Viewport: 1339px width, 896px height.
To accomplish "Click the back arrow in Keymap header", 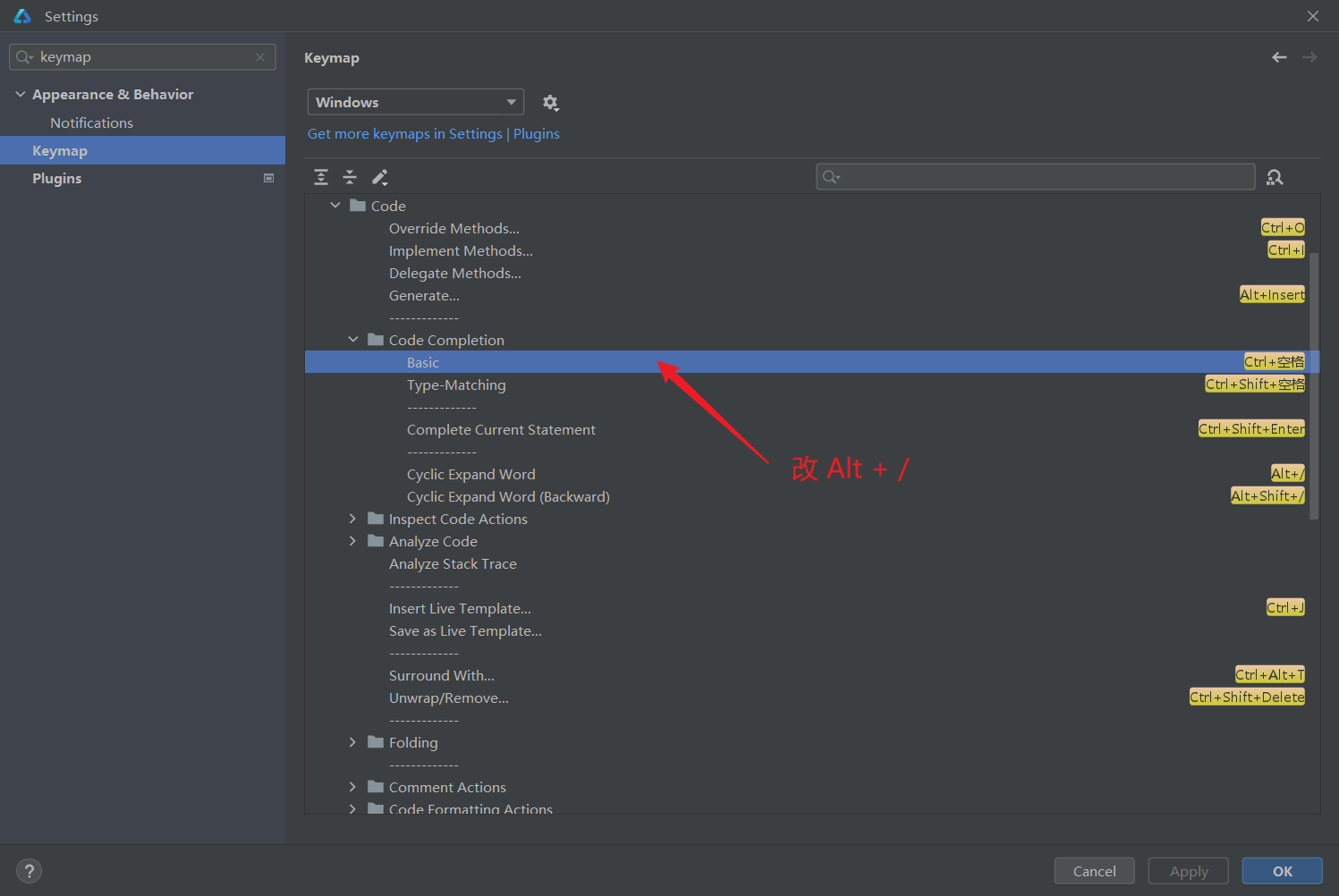I will pos(1279,57).
